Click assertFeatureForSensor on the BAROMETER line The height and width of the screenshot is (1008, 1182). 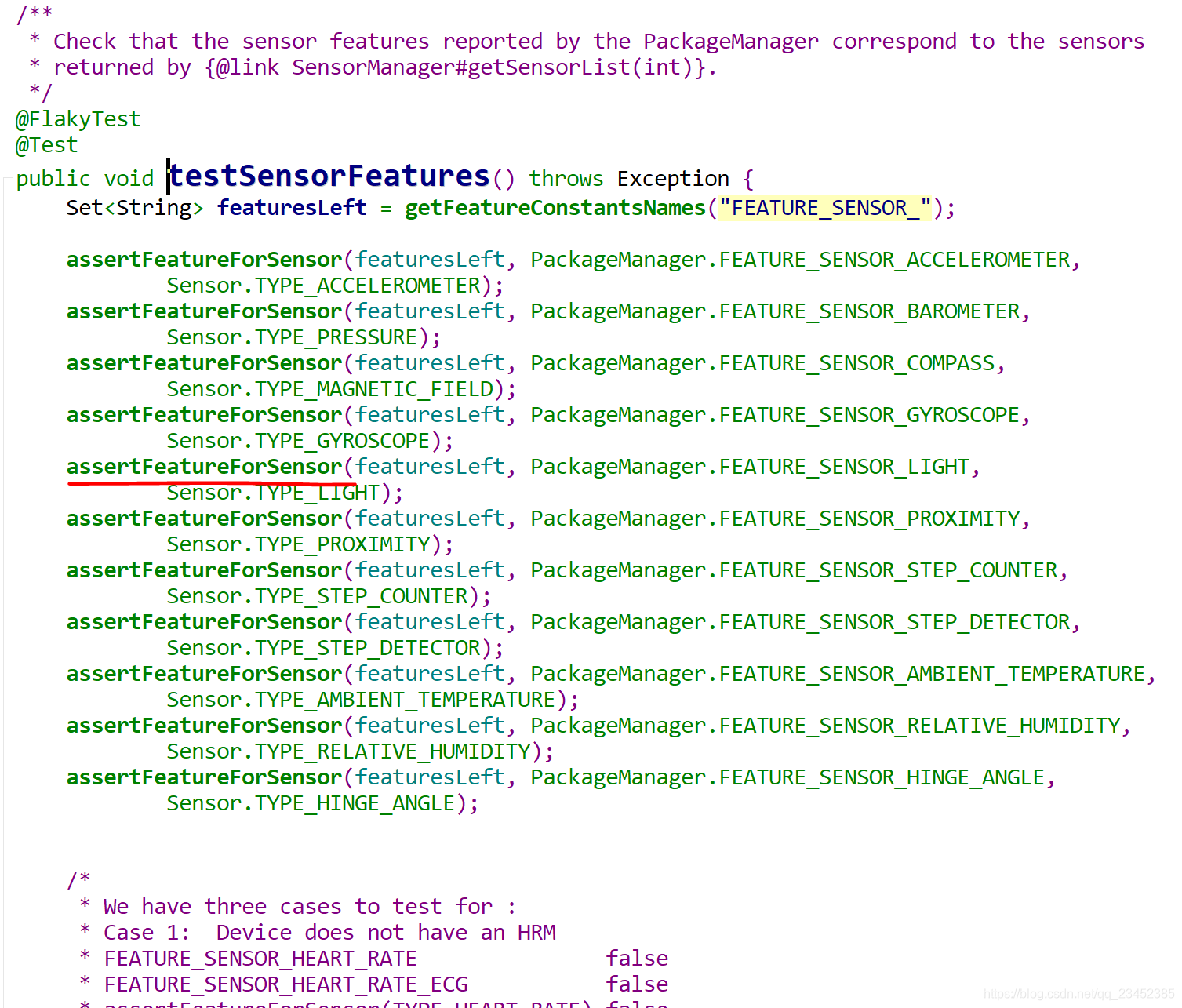(x=205, y=311)
